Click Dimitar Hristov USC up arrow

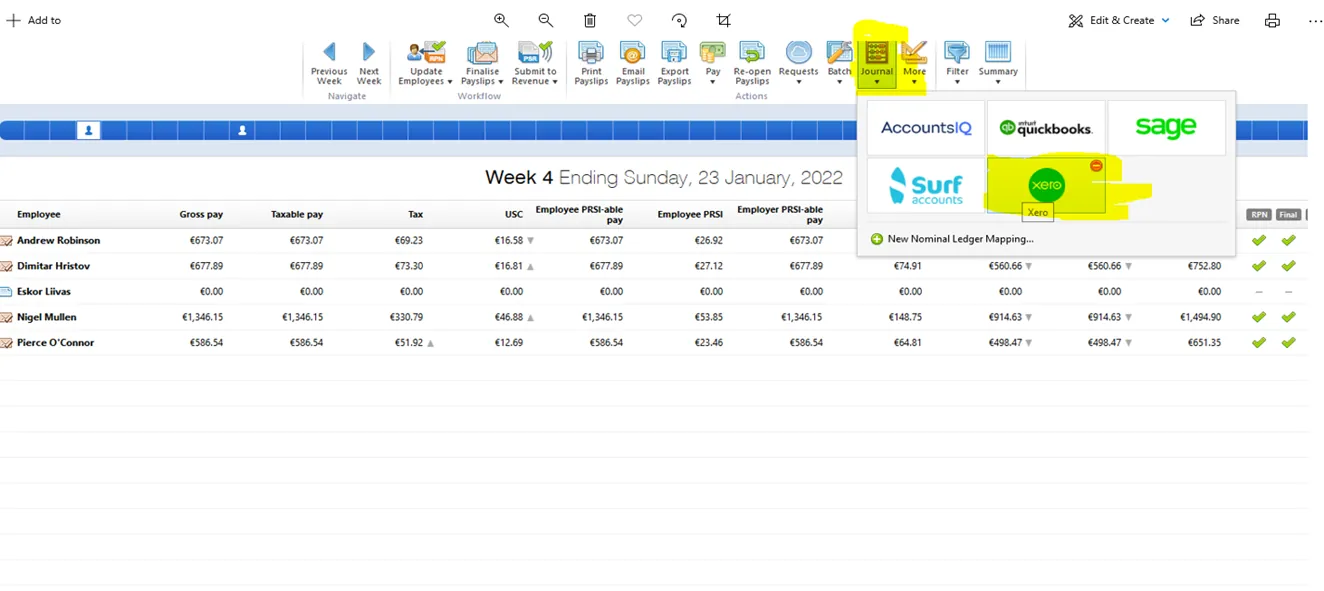(531, 267)
